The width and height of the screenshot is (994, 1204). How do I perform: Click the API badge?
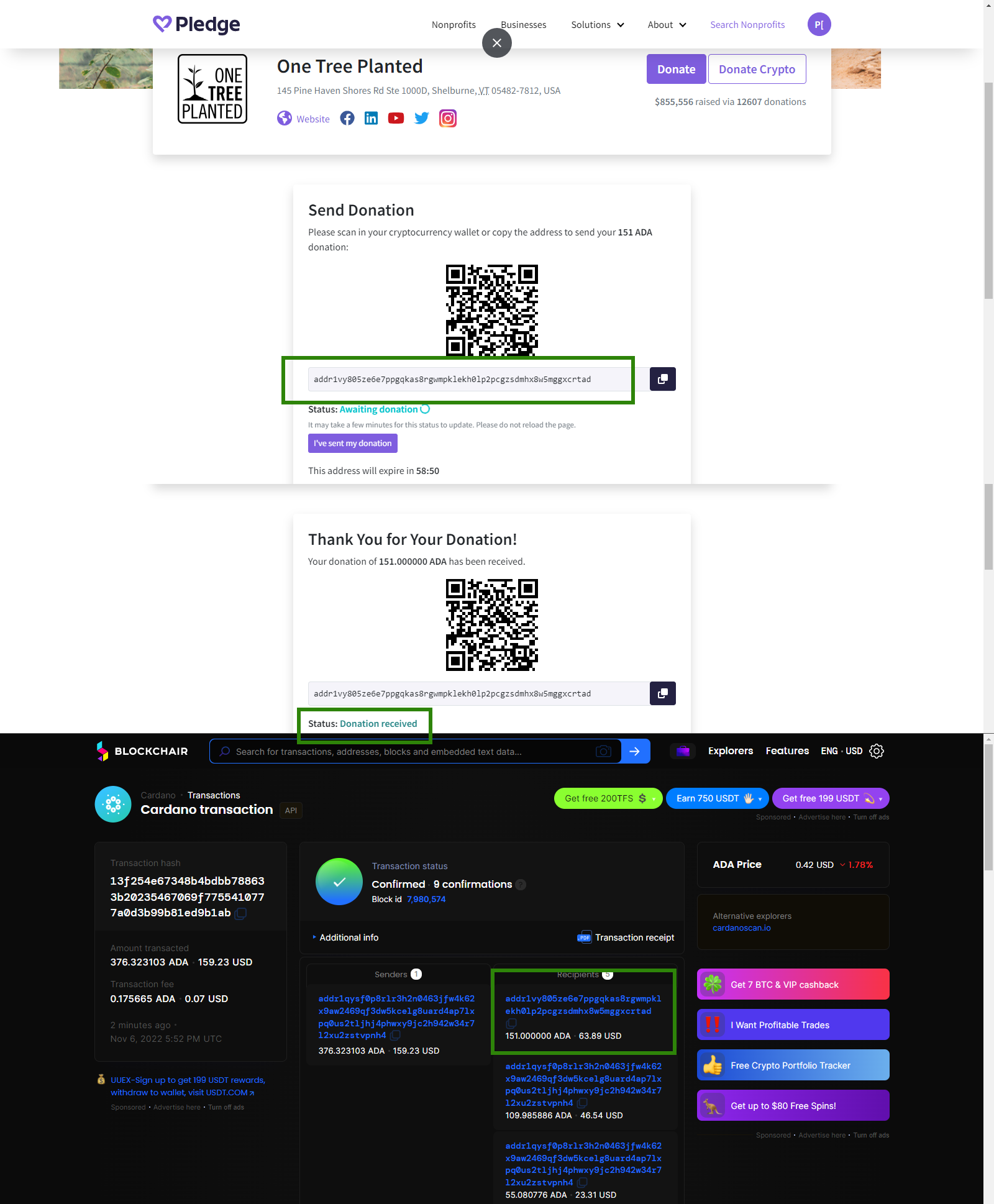coord(291,810)
